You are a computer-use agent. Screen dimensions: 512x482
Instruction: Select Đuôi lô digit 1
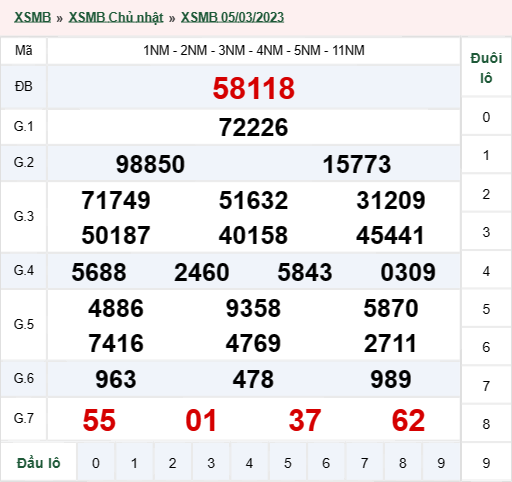pyautogui.click(x=486, y=155)
